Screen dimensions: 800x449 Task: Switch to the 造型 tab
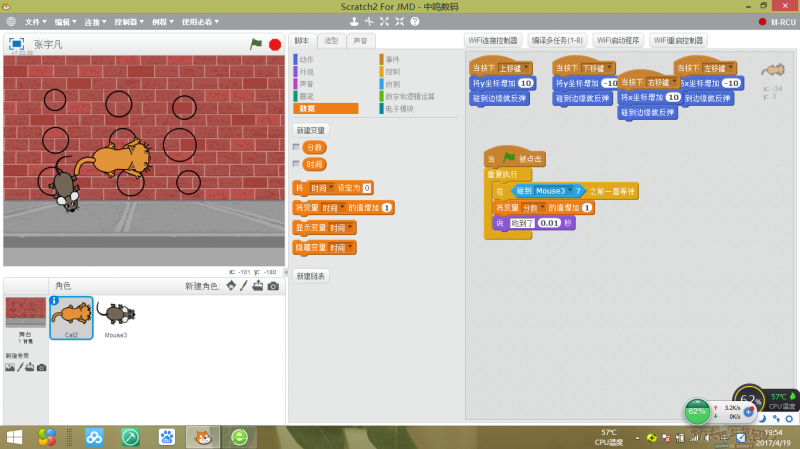[x=331, y=41]
